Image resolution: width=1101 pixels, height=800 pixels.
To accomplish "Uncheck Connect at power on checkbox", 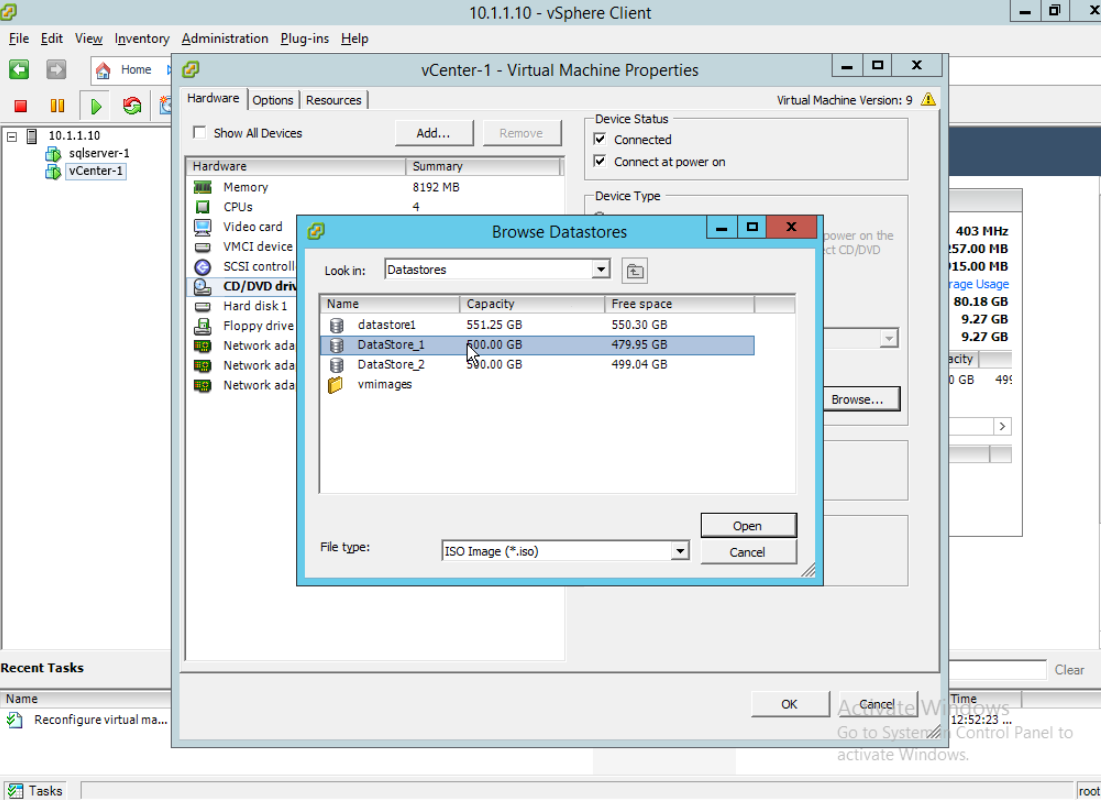I will pyautogui.click(x=600, y=161).
